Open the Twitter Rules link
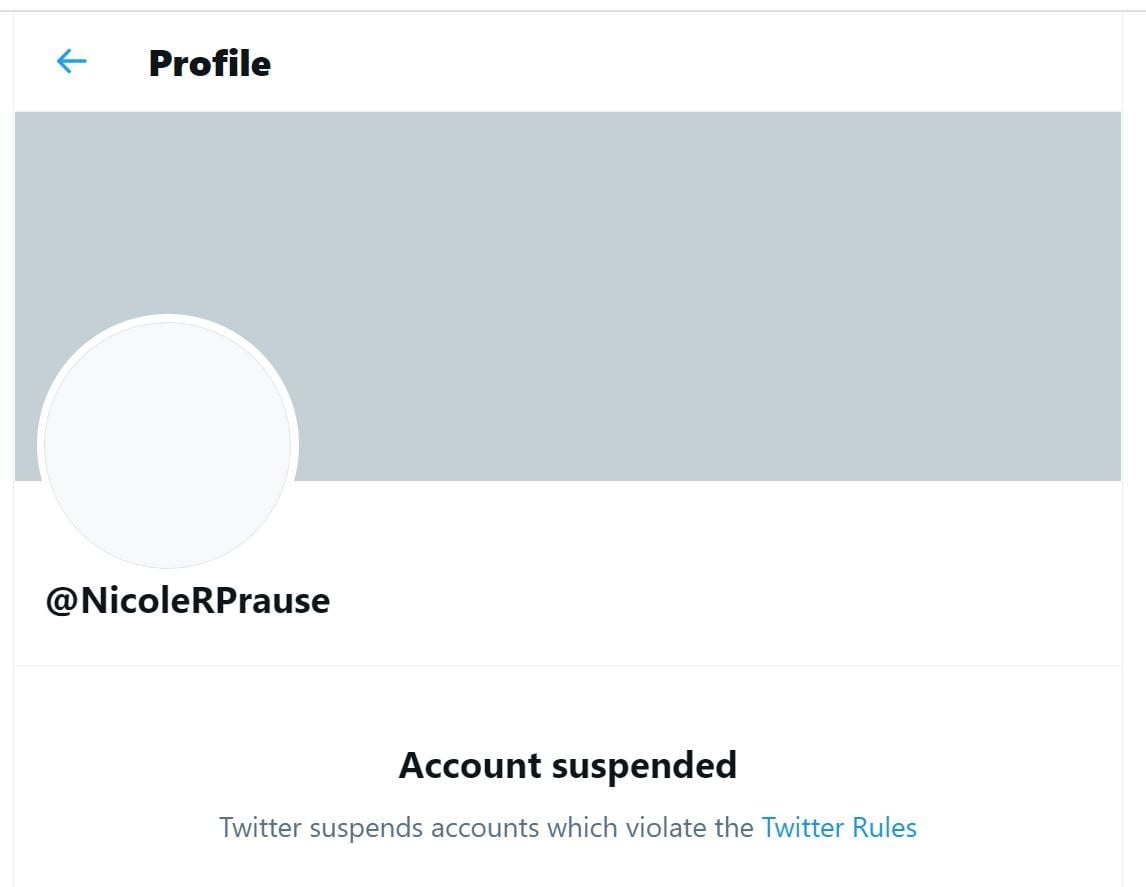The height and width of the screenshot is (887, 1146). 838,828
